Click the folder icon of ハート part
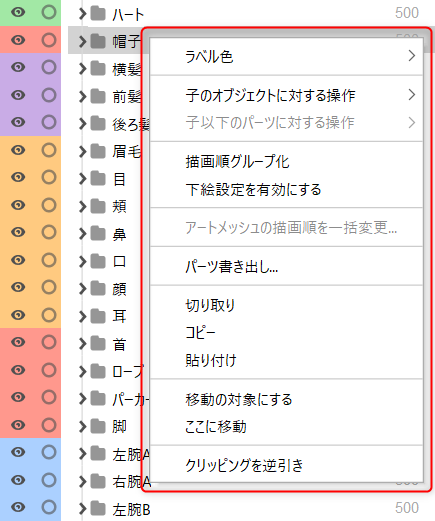This screenshot has height=521, width=435. pos(98,13)
